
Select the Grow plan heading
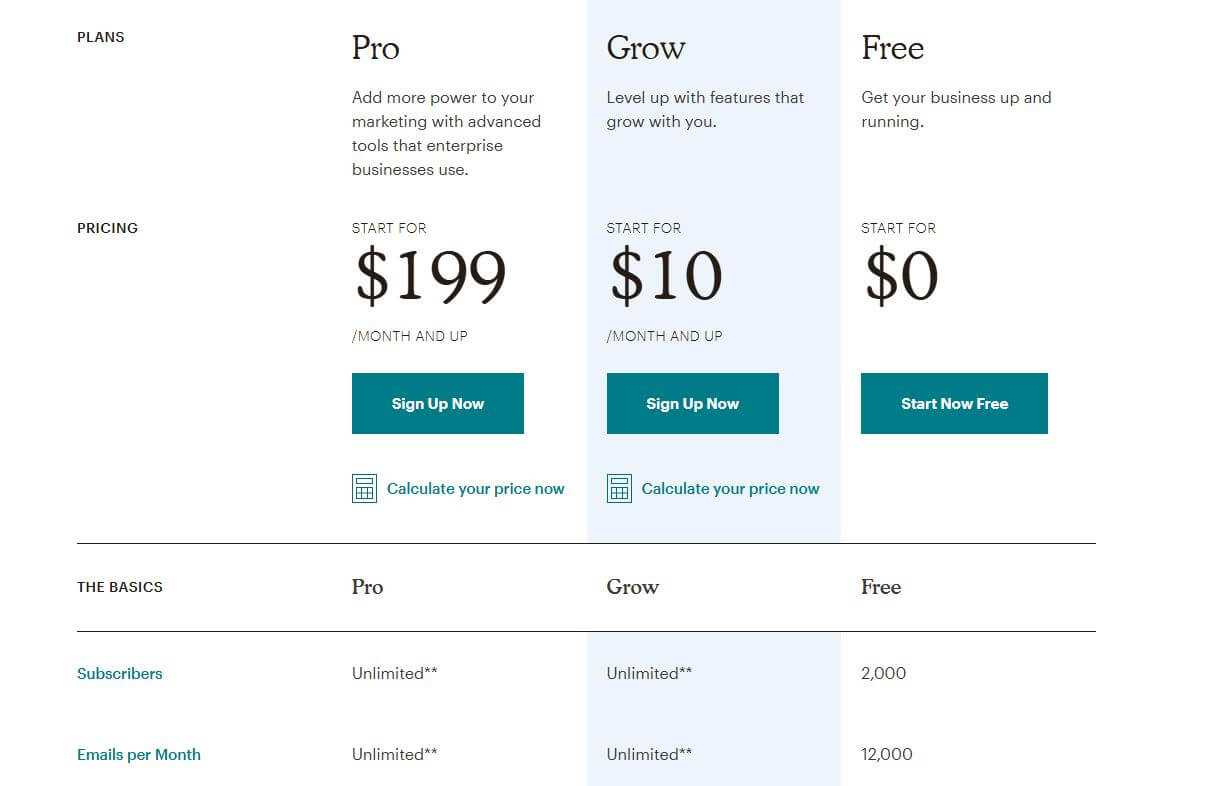point(646,47)
